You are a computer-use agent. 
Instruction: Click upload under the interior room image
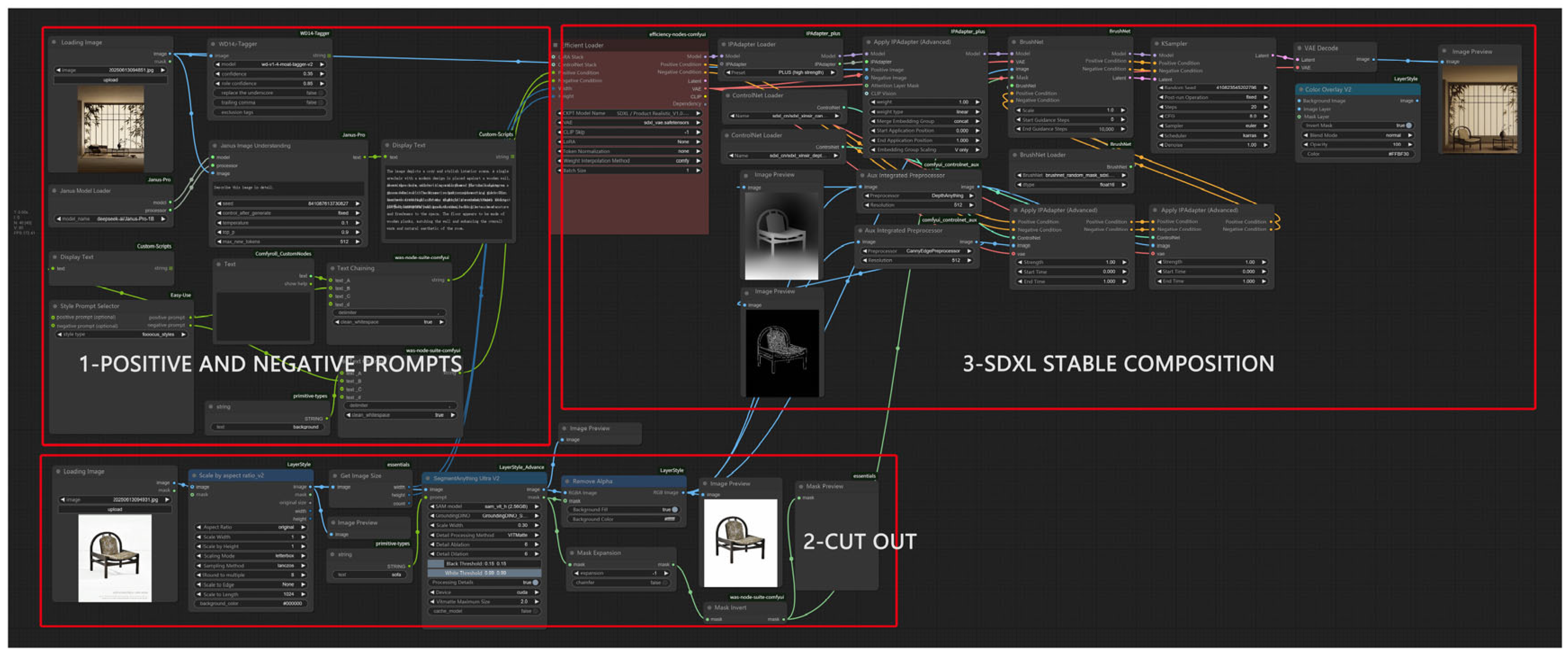[x=111, y=80]
